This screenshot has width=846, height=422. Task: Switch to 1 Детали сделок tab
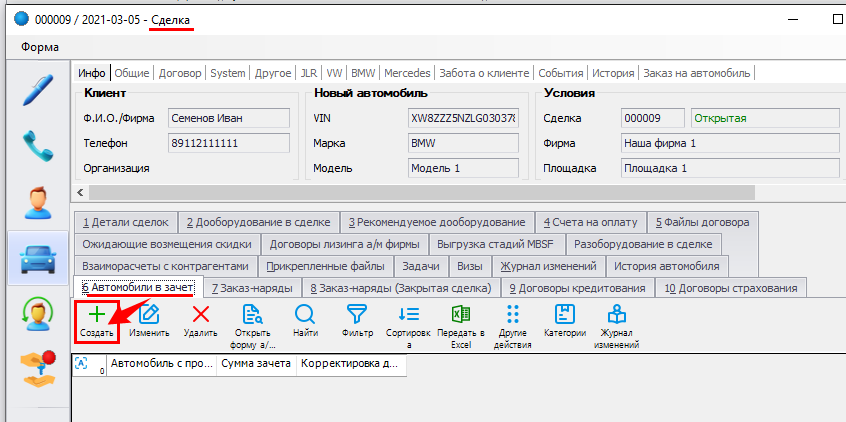pos(127,221)
